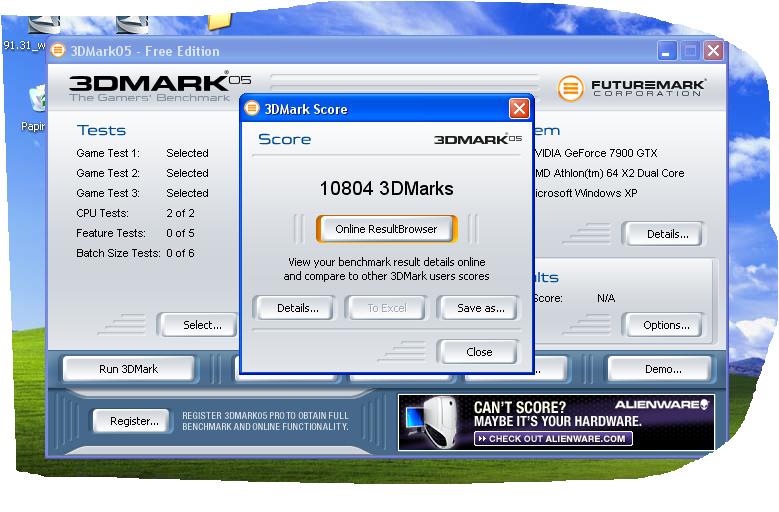Open system Details... in main window
779x512 pixels.
pyautogui.click(x=667, y=234)
